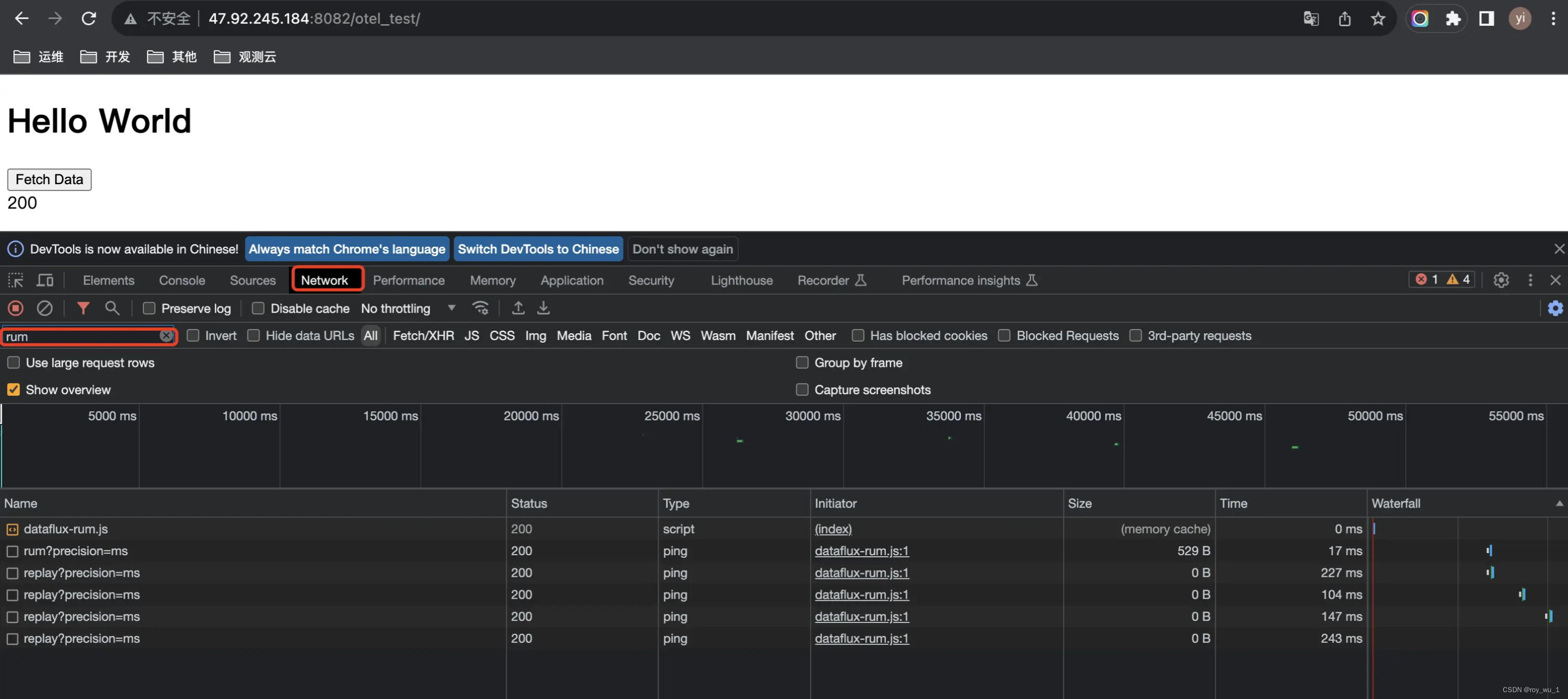Clear the rum filter text field
Viewport: 1568px width, 699px height.
(x=165, y=336)
